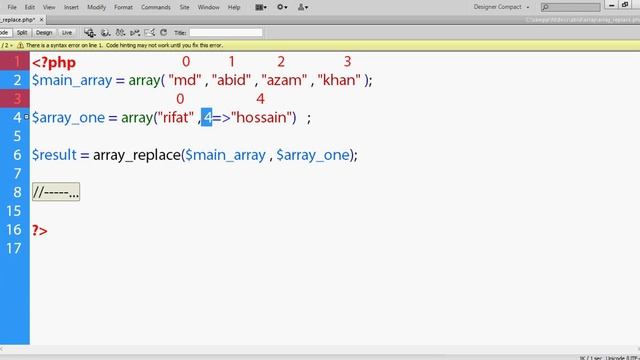640x360 pixels.
Task: Click the search field in the menu bar
Action: pos(570,7)
